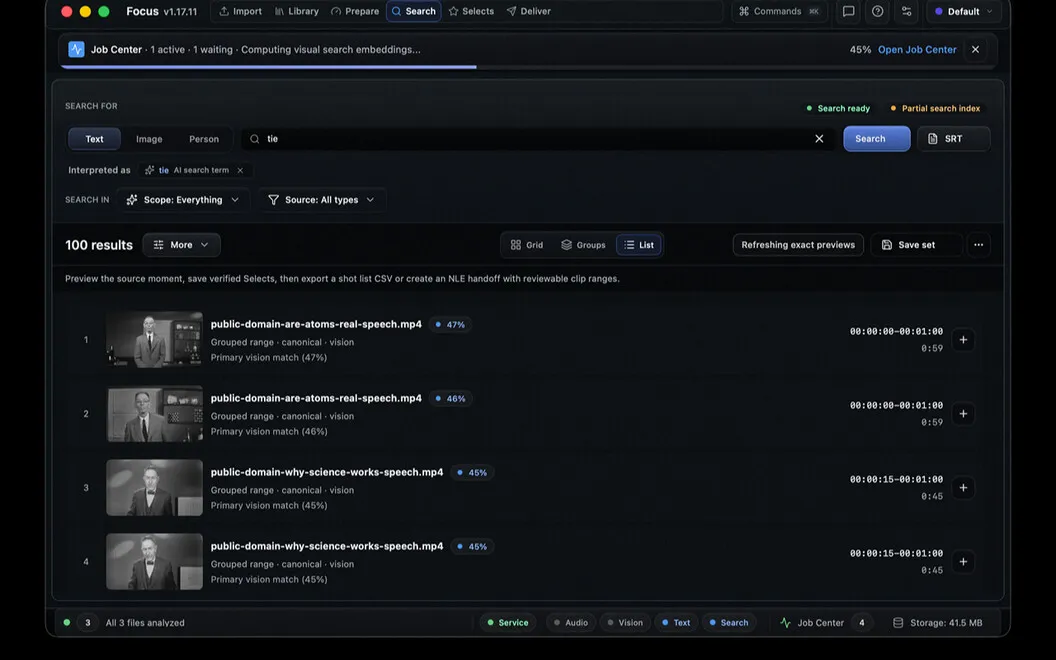
Task: Clear the search query with X
Action: click(819, 139)
